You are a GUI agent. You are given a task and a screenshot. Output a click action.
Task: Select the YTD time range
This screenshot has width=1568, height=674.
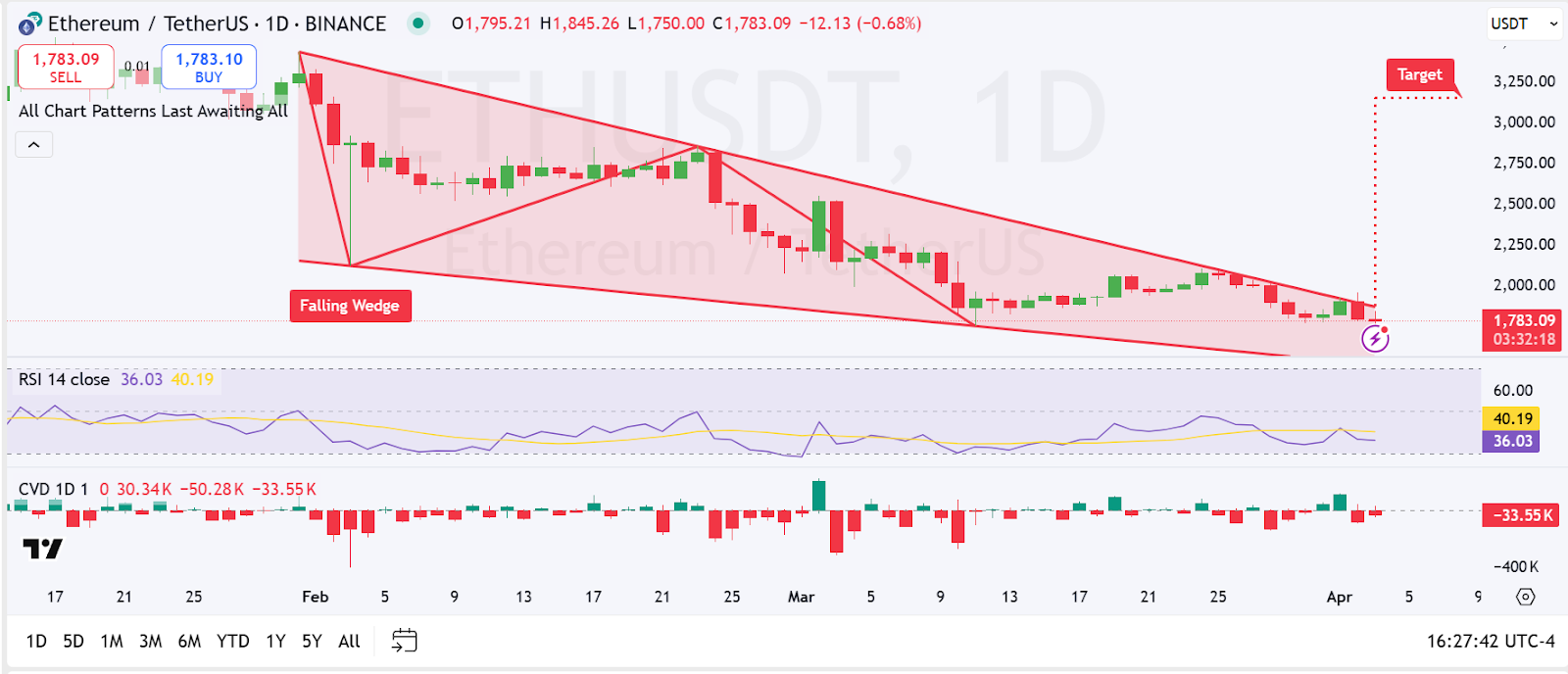pos(233,641)
